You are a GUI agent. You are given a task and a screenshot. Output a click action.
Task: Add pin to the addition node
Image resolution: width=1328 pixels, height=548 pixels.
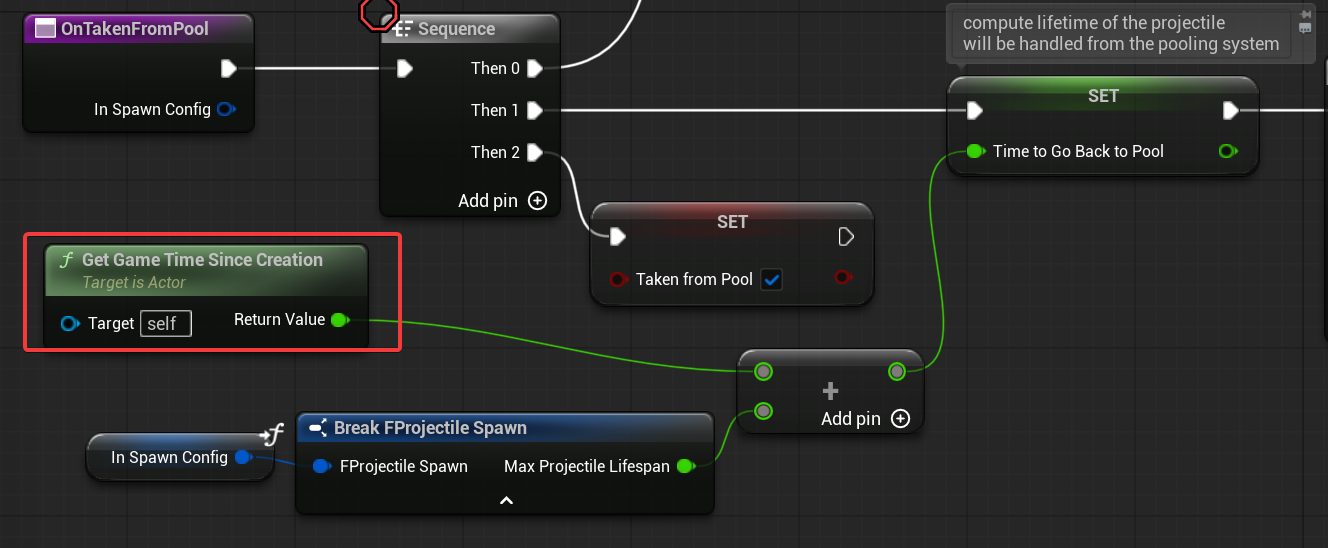click(900, 419)
